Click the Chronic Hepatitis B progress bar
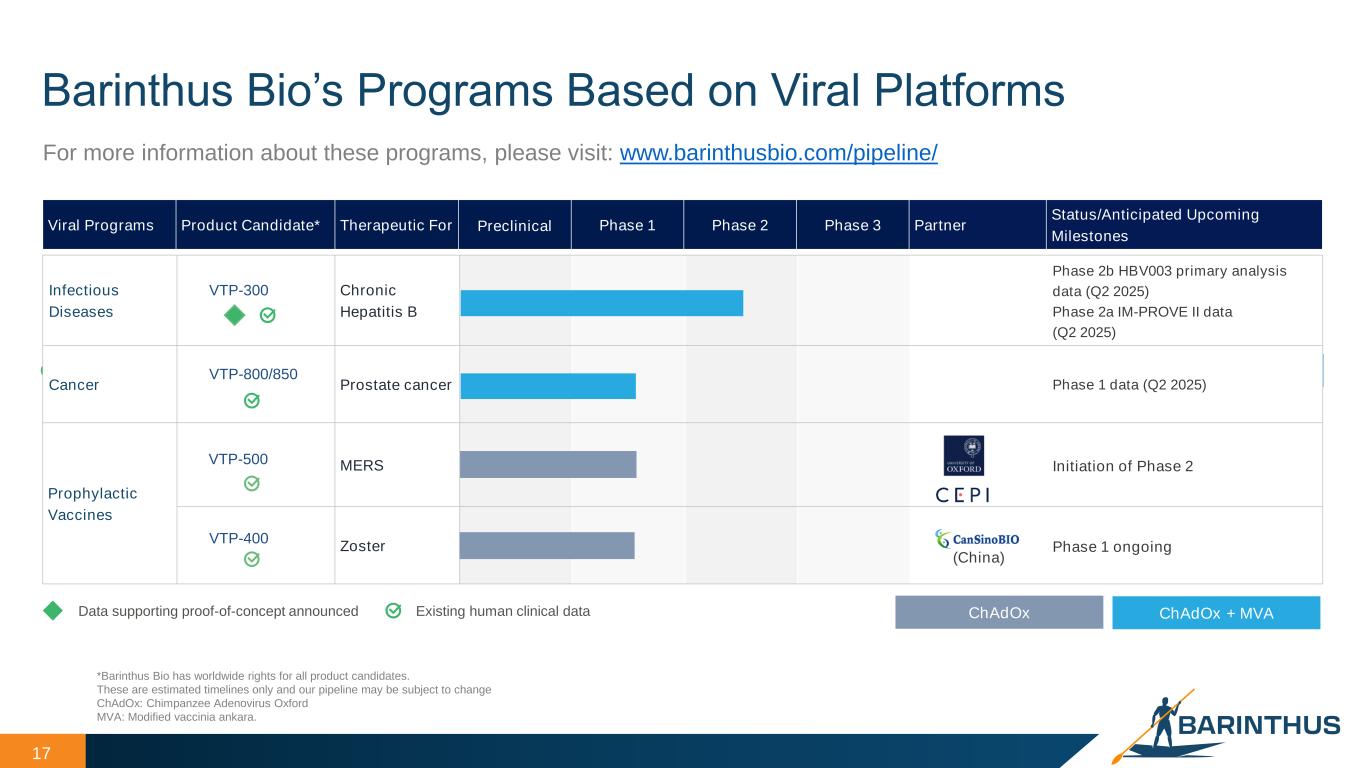1365x768 pixels. click(x=601, y=303)
